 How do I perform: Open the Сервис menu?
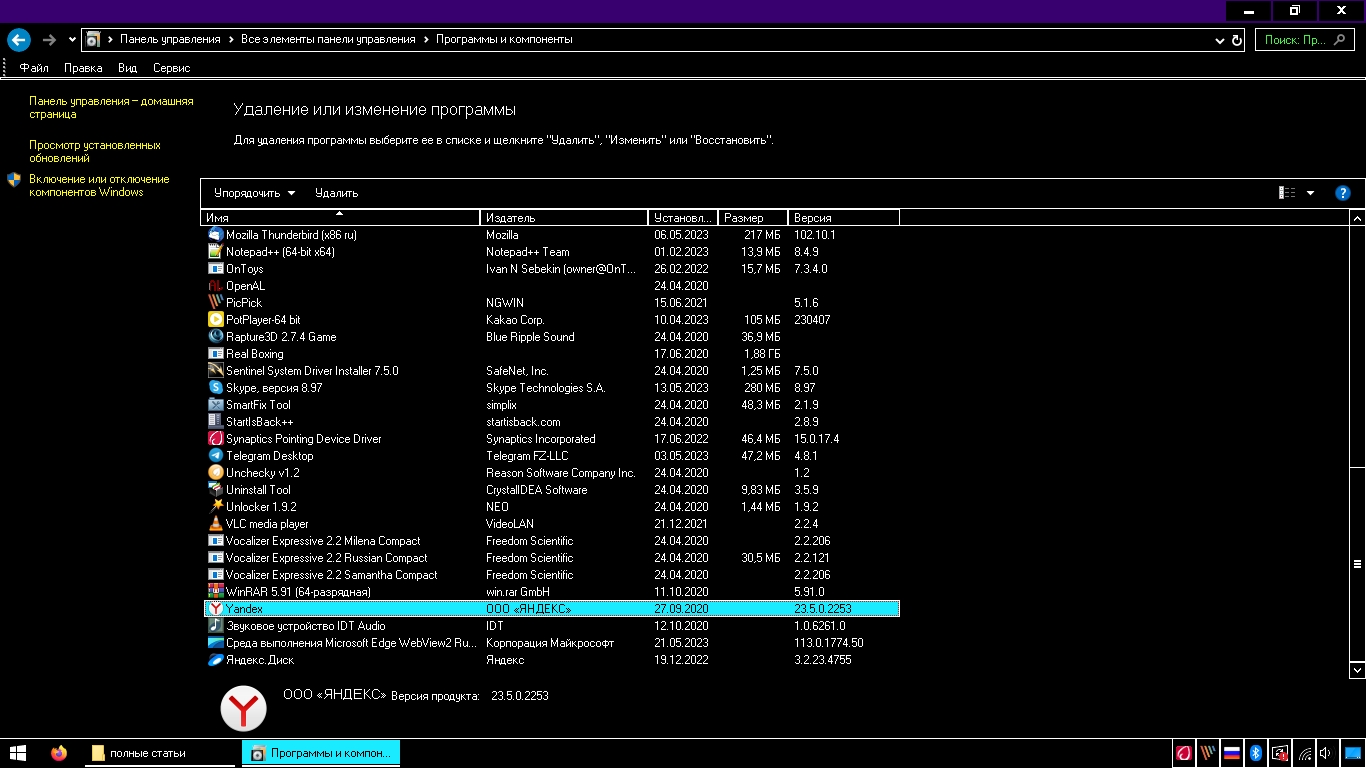click(x=172, y=68)
